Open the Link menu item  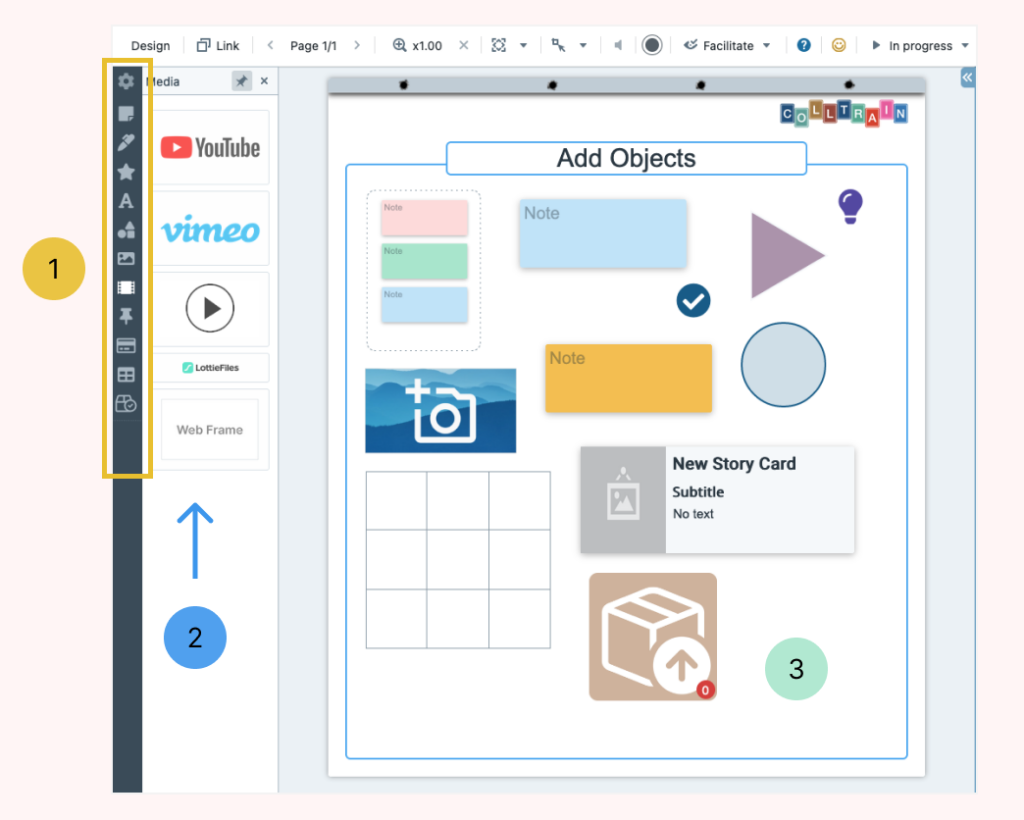pos(218,44)
